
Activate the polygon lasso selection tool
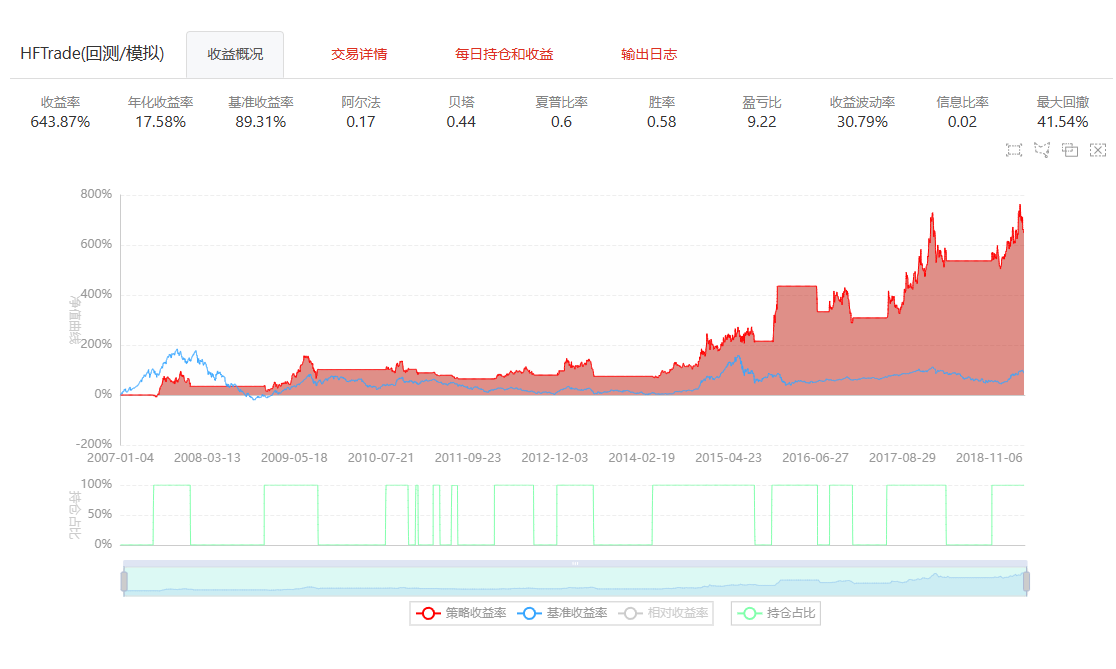[x=1042, y=150]
